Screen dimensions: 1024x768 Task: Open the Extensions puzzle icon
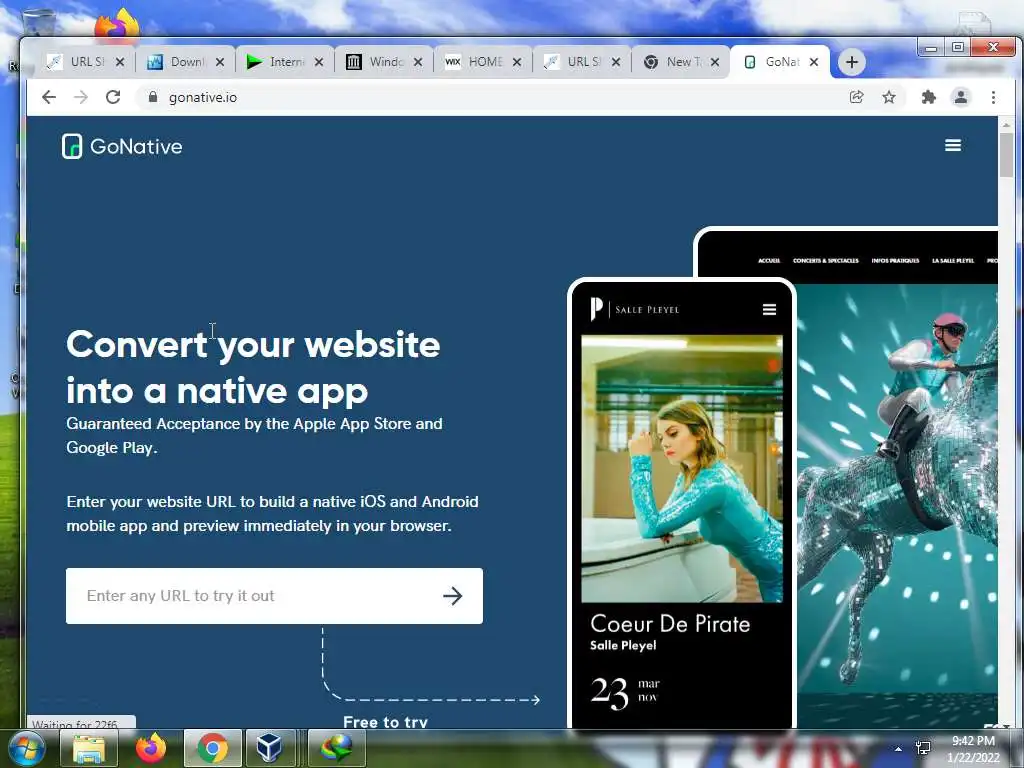coord(928,97)
